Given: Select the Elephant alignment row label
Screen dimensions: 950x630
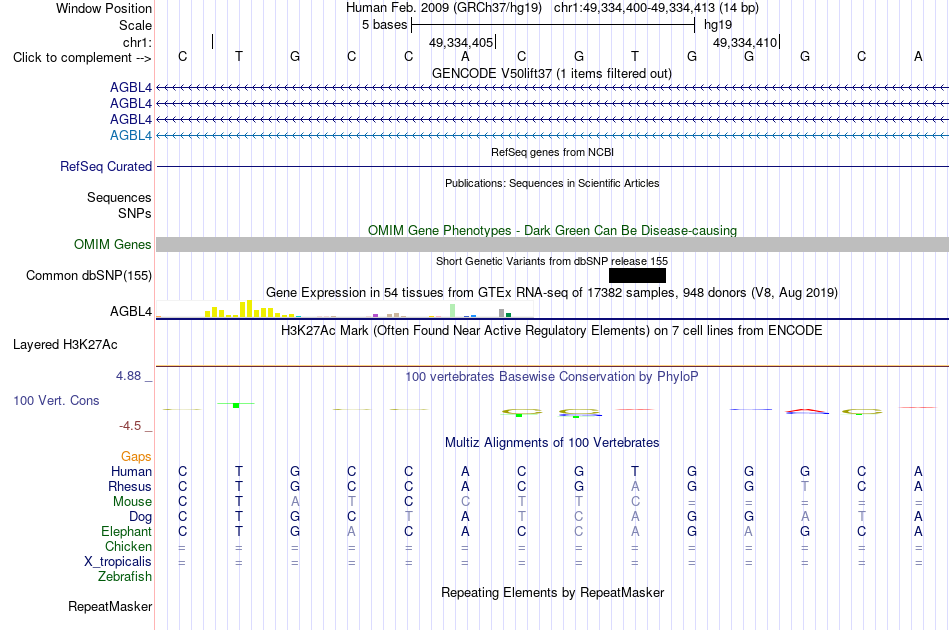Looking at the screenshot, I should [x=126, y=531].
